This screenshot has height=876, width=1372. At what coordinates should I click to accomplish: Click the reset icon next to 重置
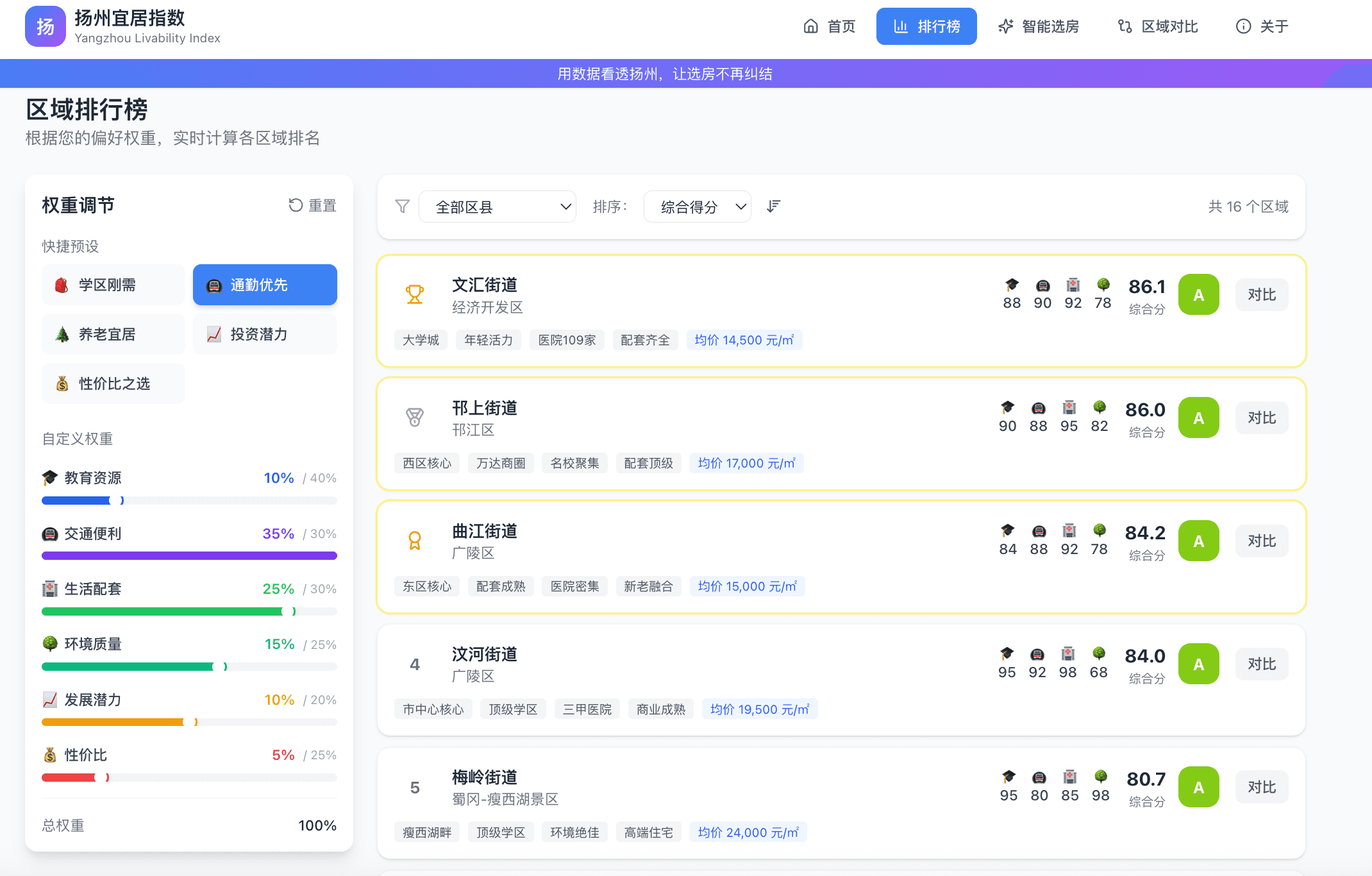[295, 205]
